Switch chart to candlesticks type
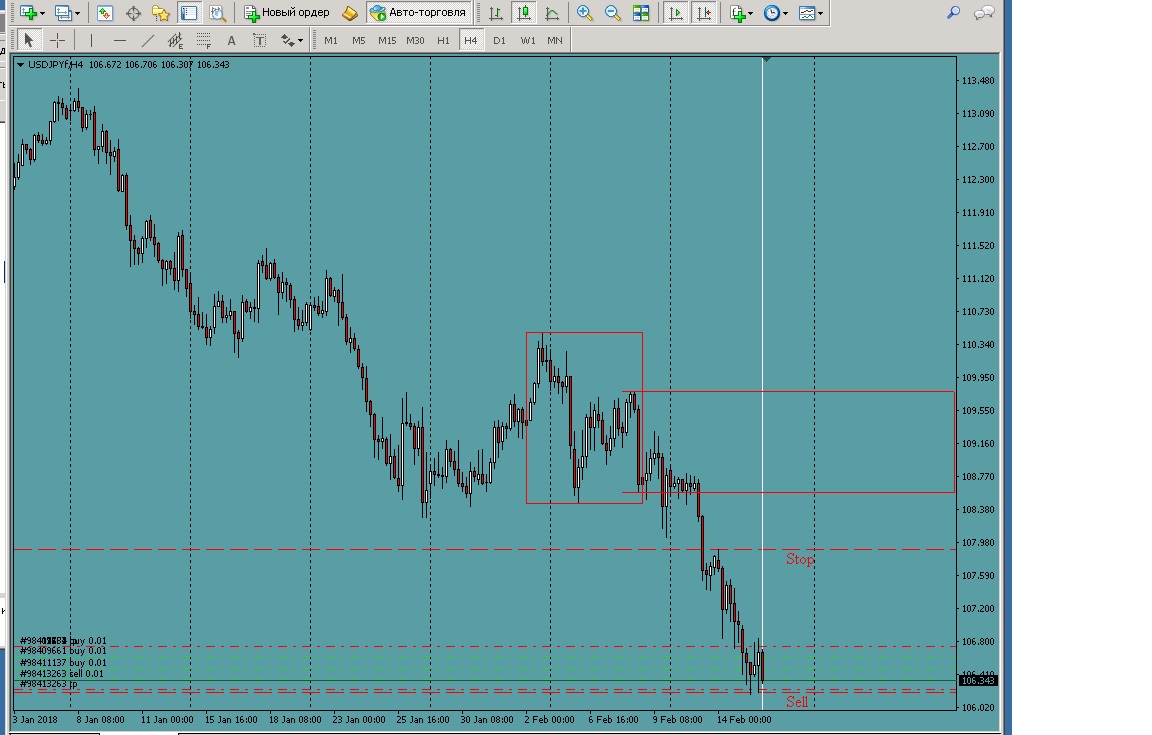 524,12
